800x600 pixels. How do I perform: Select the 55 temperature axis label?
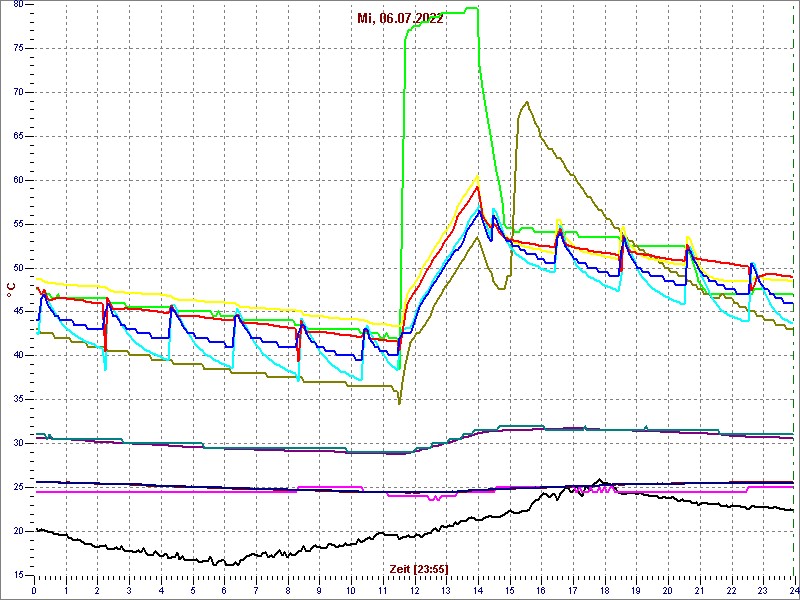click(17, 224)
